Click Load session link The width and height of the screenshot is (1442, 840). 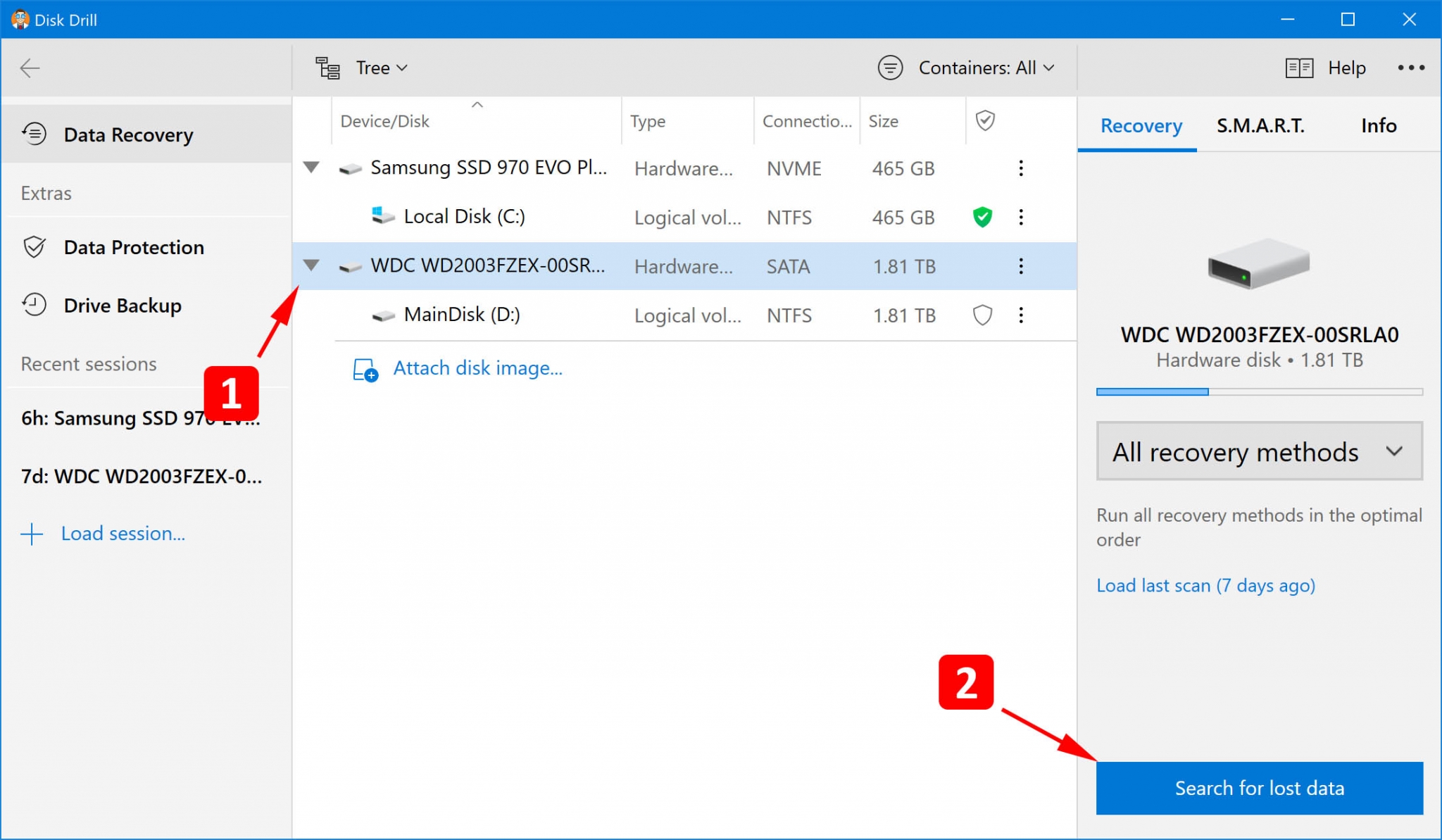pyautogui.click(x=123, y=534)
